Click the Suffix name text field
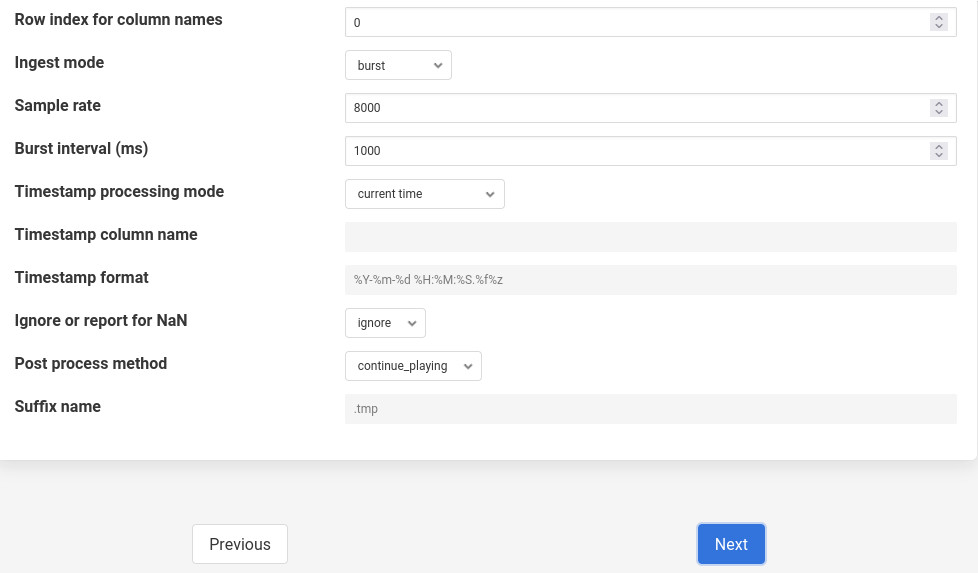The height and width of the screenshot is (573, 978). tap(650, 409)
